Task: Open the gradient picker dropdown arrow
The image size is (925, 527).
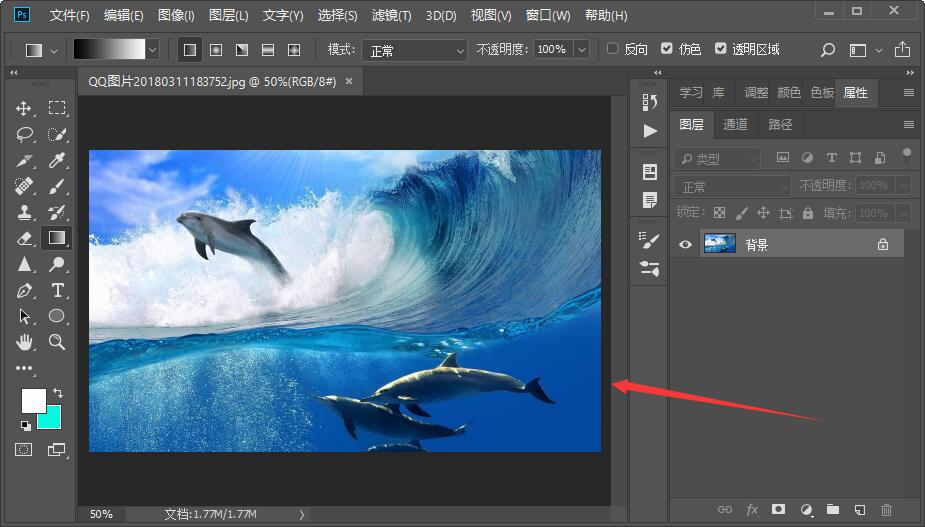Action: pyautogui.click(x=152, y=50)
